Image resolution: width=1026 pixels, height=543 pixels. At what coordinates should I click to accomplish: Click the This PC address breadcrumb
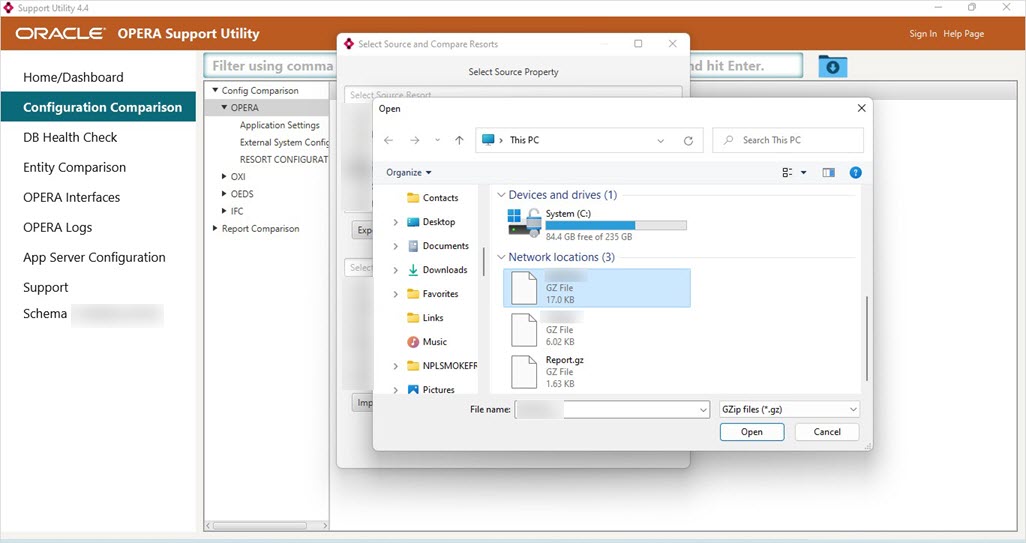click(524, 140)
